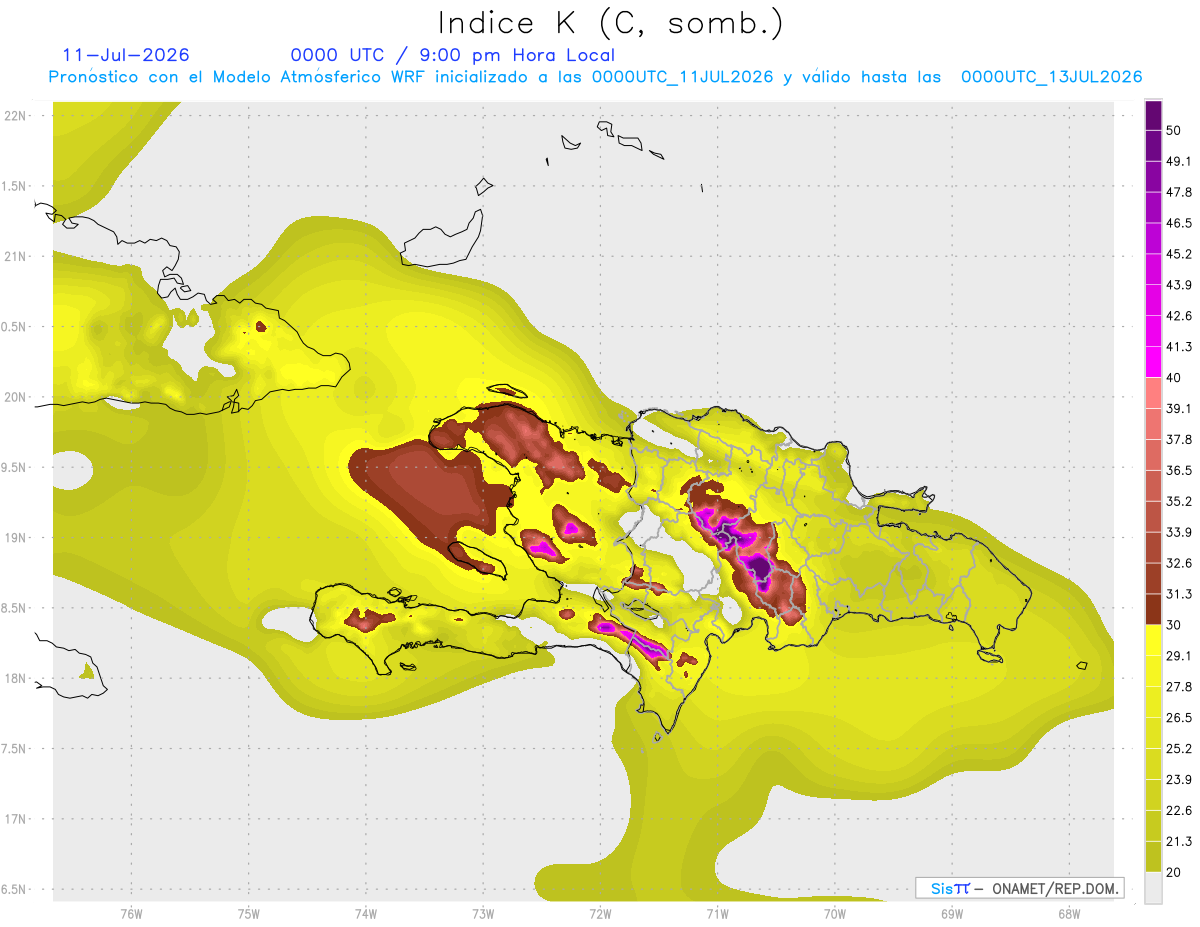Pick the salmon legend band between 39.1 and 40
The height and width of the screenshot is (927, 1200).
pos(1153,393)
